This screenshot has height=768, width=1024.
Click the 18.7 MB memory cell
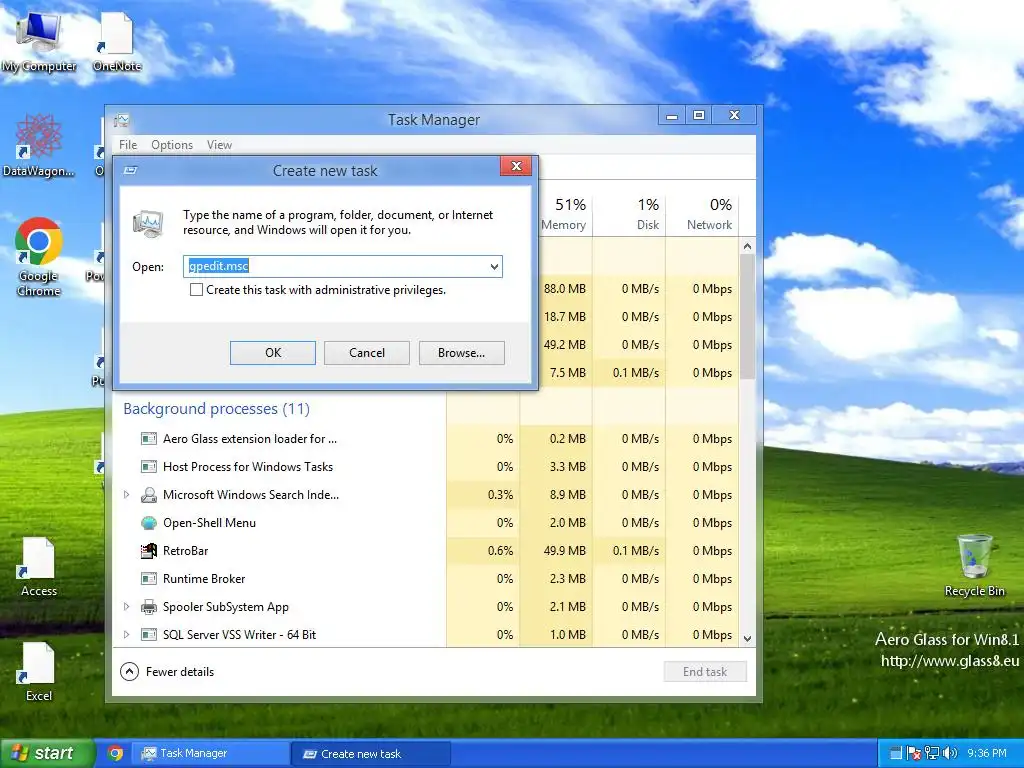(x=564, y=317)
